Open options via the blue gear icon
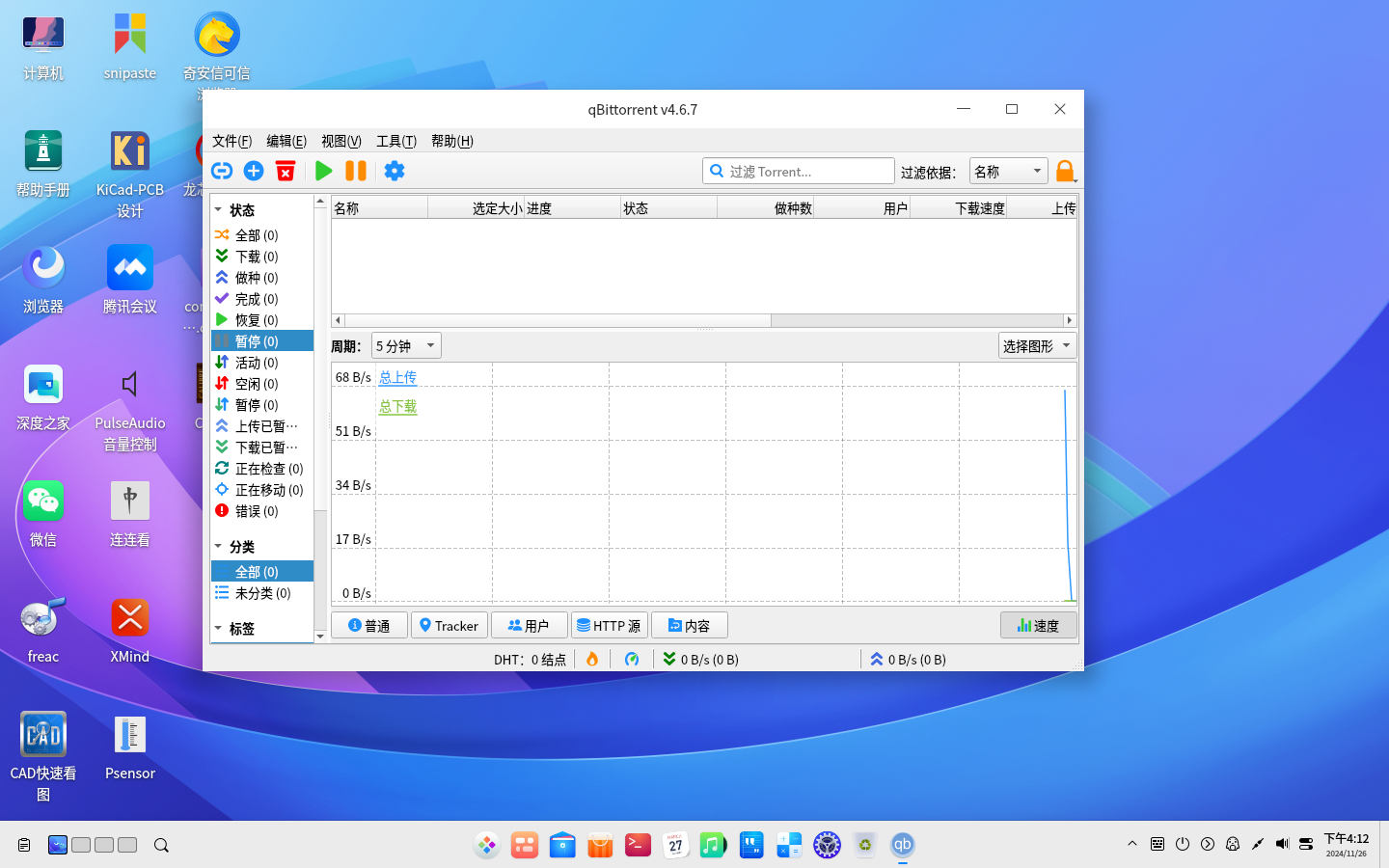 click(395, 171)
